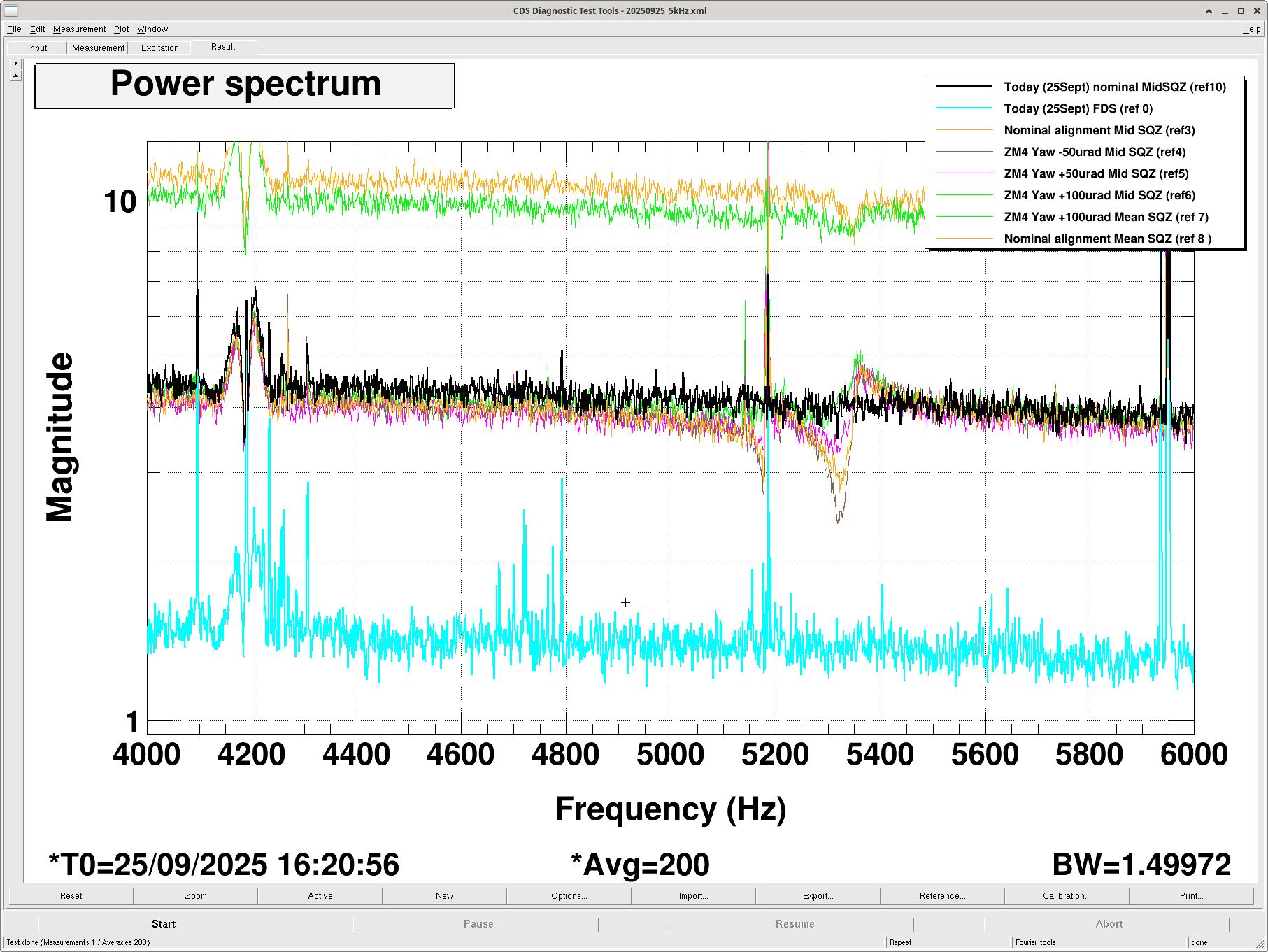Click the green ZM4 Yaw +100urad legend line

[x=964, y=195]
